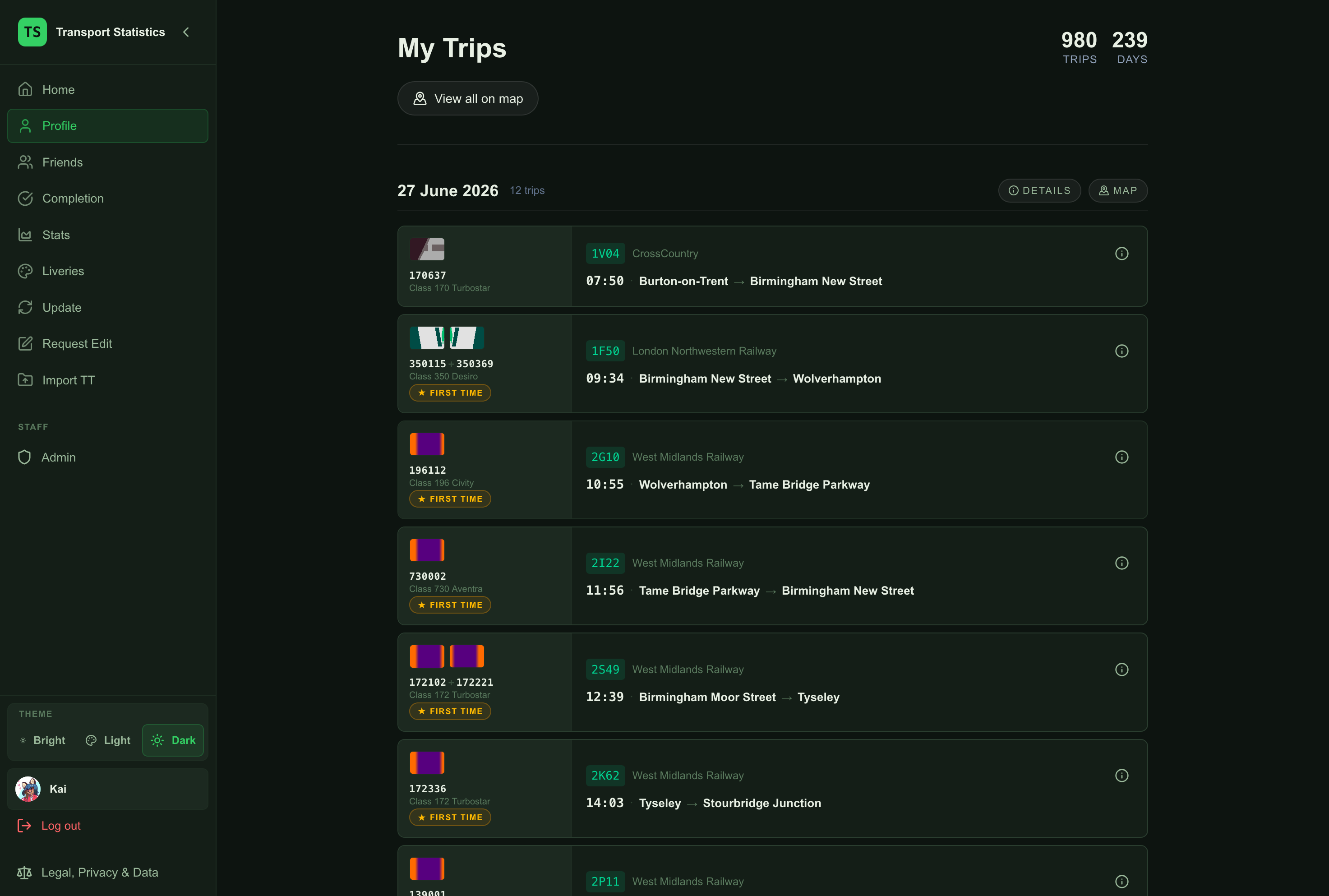The width and height of the screenshot is (1329, 896).
Task: Open DETAILS for 27 June 2026
Action: (1039, 190)
